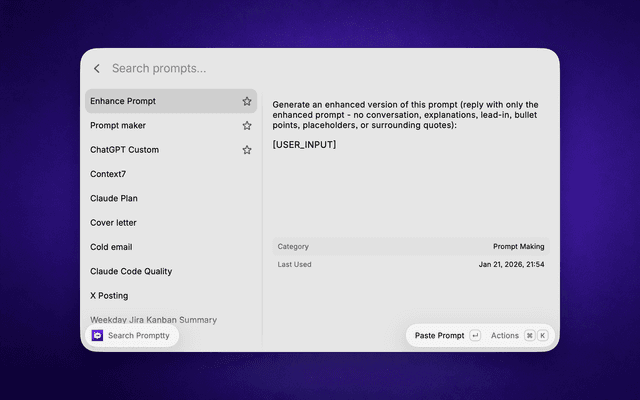Click the Command key shortcut icon

(x=529, y=336)
